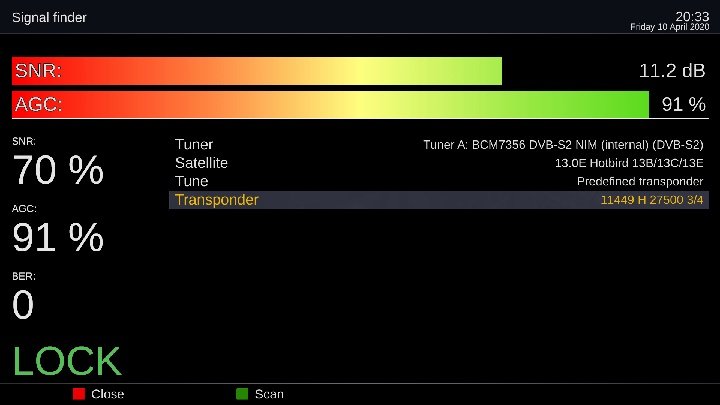
Task: Pick the 11449 H 27500 3/4 transponder value
Action: point(651,200)
